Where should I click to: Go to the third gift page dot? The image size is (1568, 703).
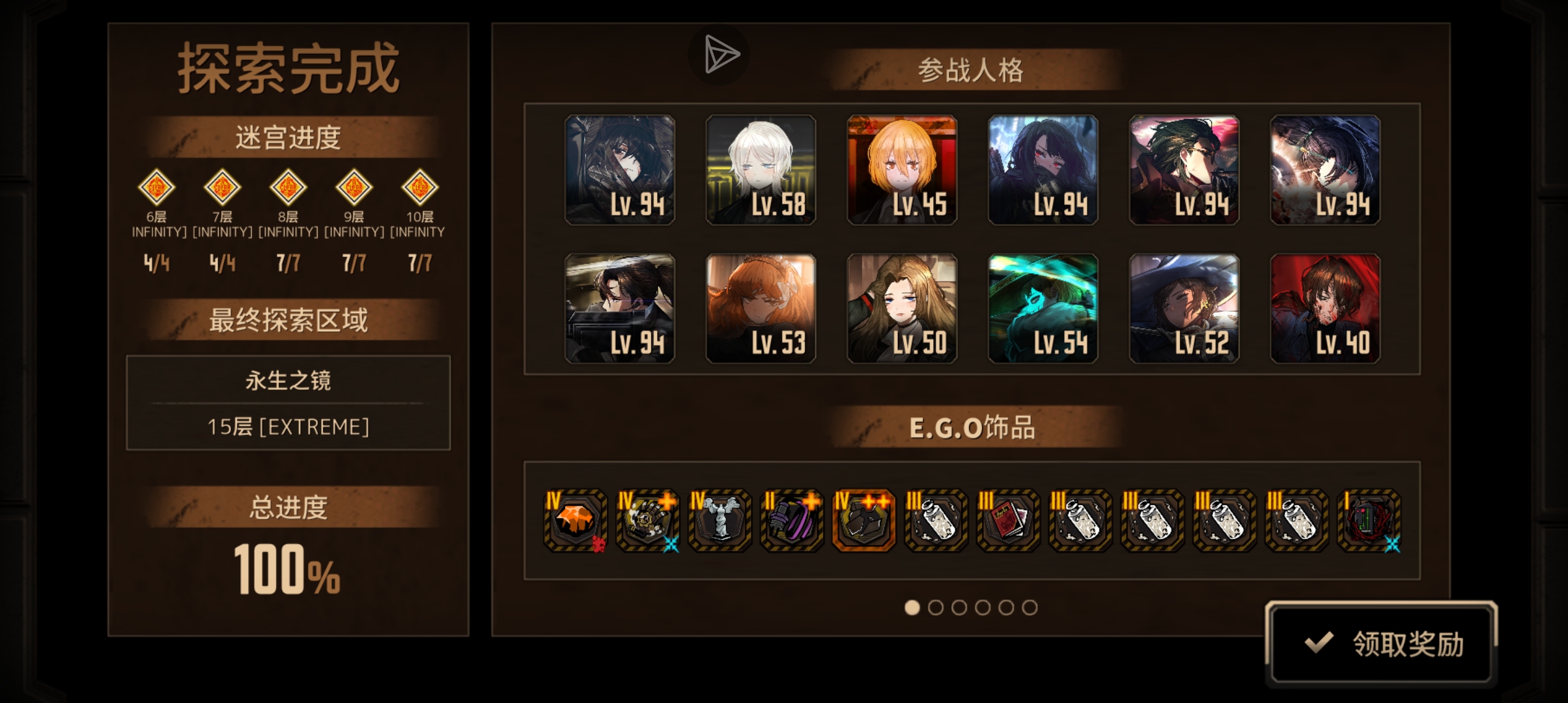pyautogui.click(x=959, y=607)
